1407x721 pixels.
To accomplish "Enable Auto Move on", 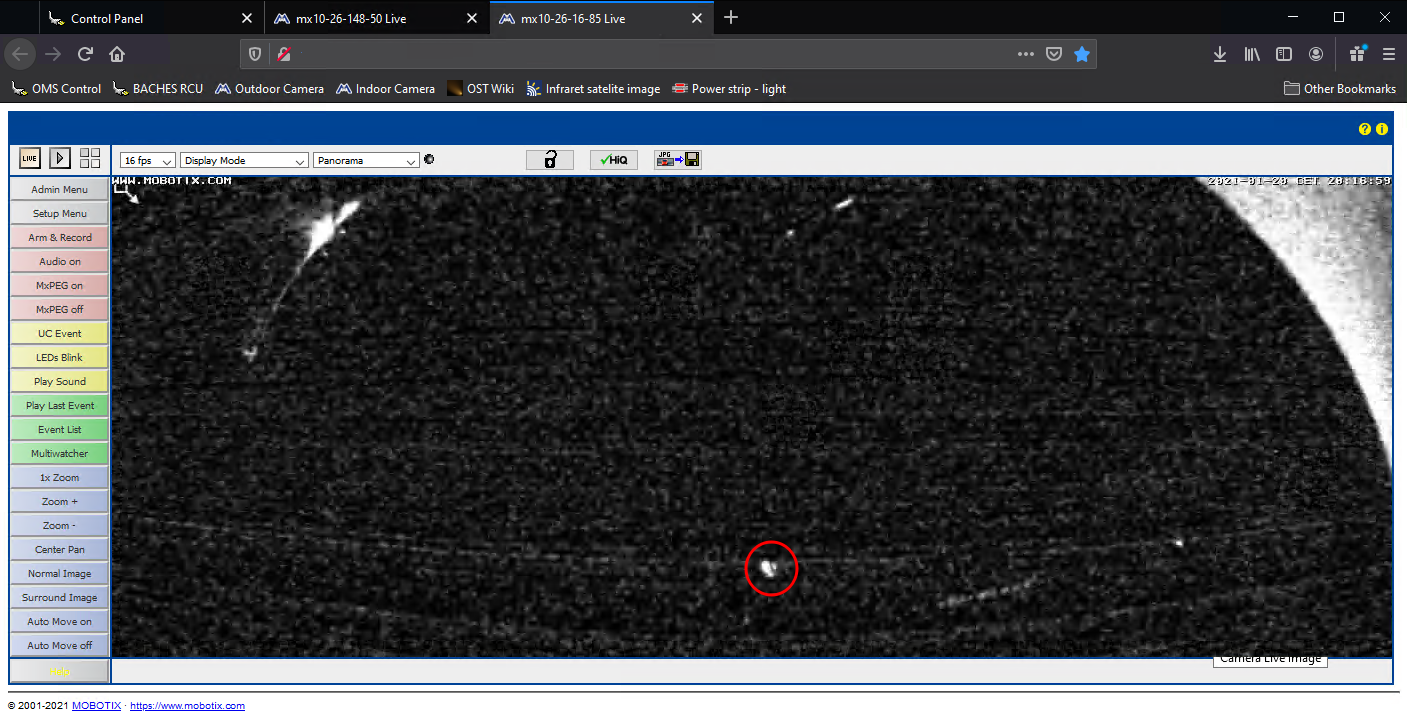I will pos(60,622).
